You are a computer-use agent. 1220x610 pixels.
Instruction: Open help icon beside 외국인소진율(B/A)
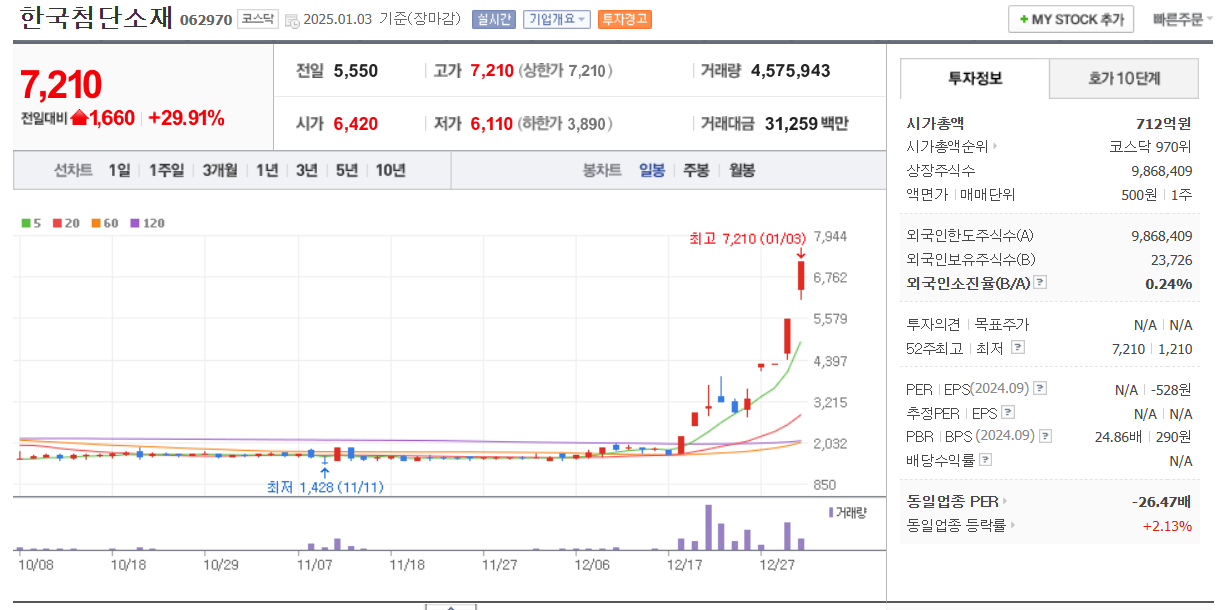1040,283
